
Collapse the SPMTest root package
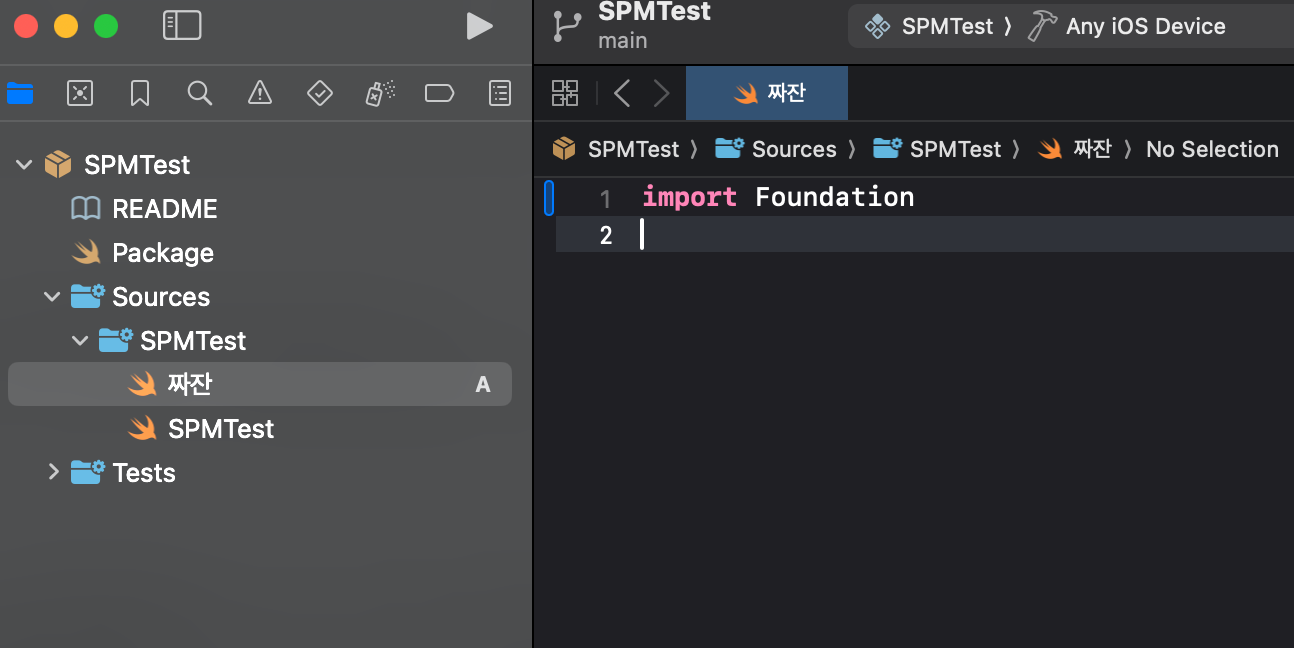coord(24,165)
